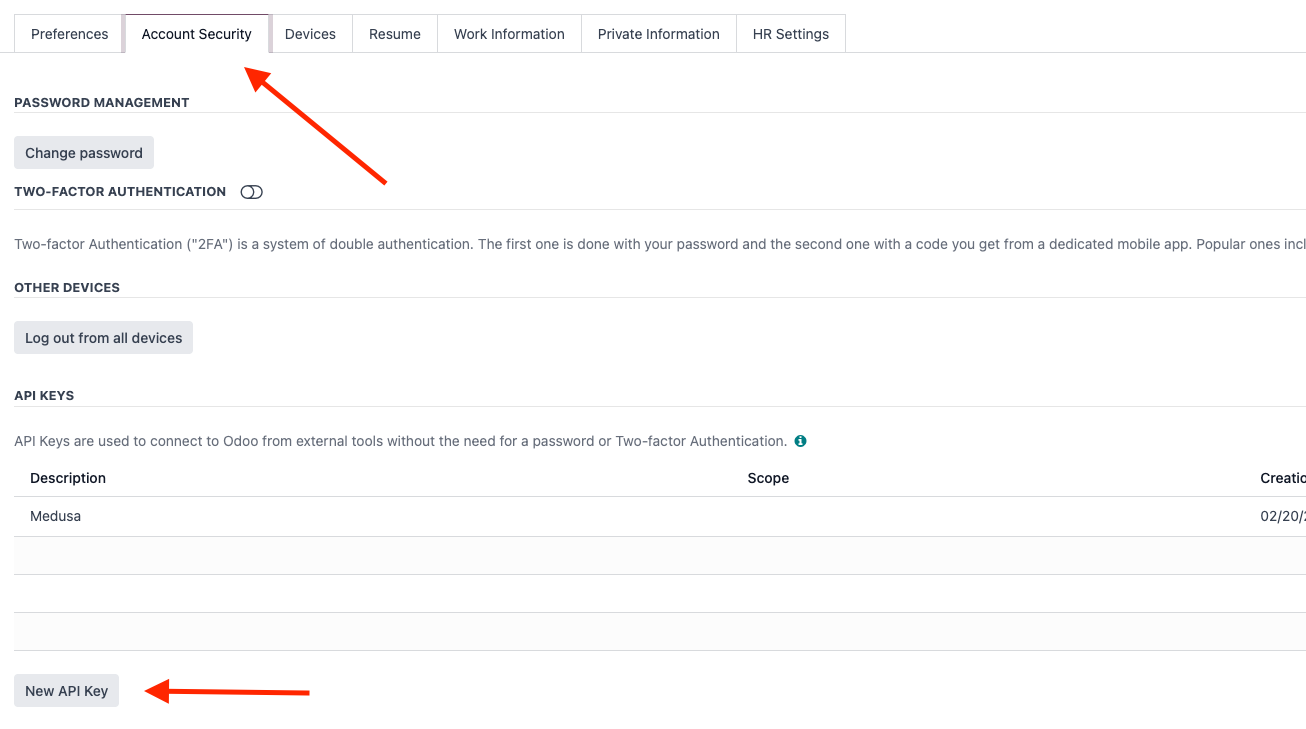
Task: Create a New API Key
Action: [66, 690]
